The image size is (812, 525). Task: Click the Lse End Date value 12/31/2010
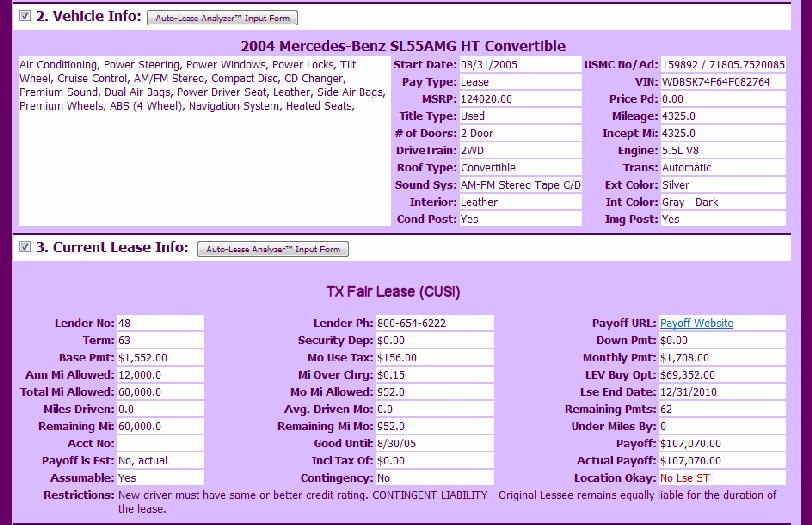722,392
